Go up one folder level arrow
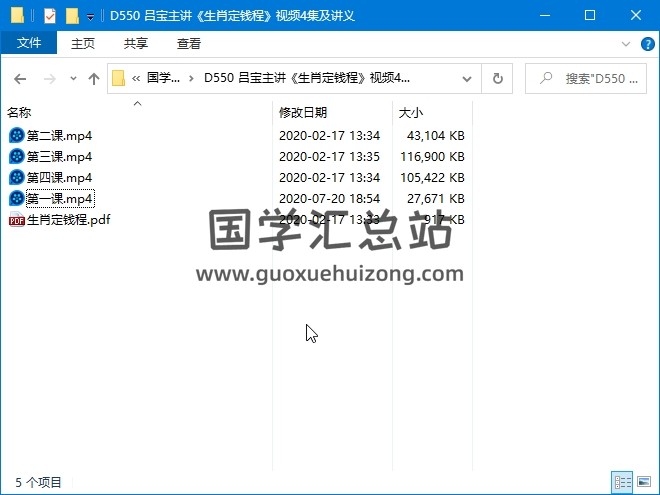 93,79
